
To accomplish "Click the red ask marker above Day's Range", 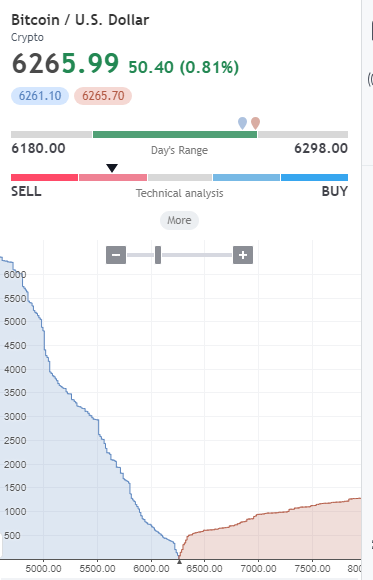I will pos(255,123).
